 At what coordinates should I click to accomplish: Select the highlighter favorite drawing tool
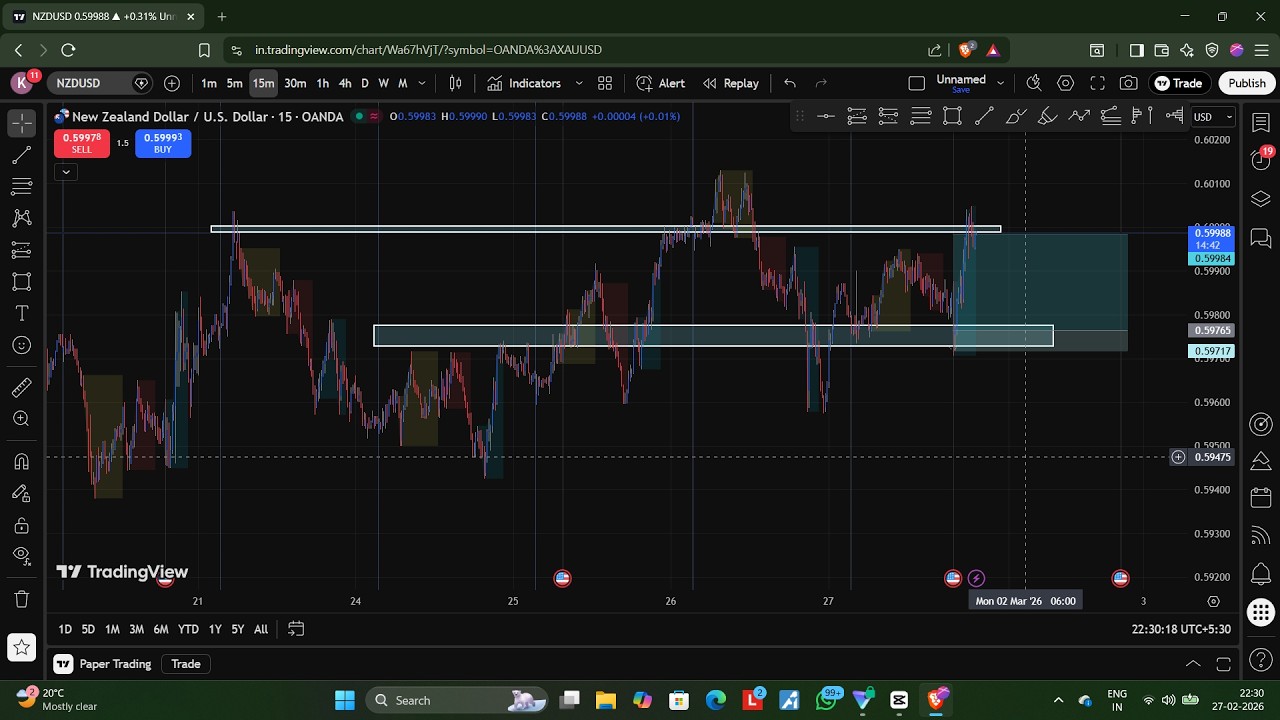(x=1047, y=117)
